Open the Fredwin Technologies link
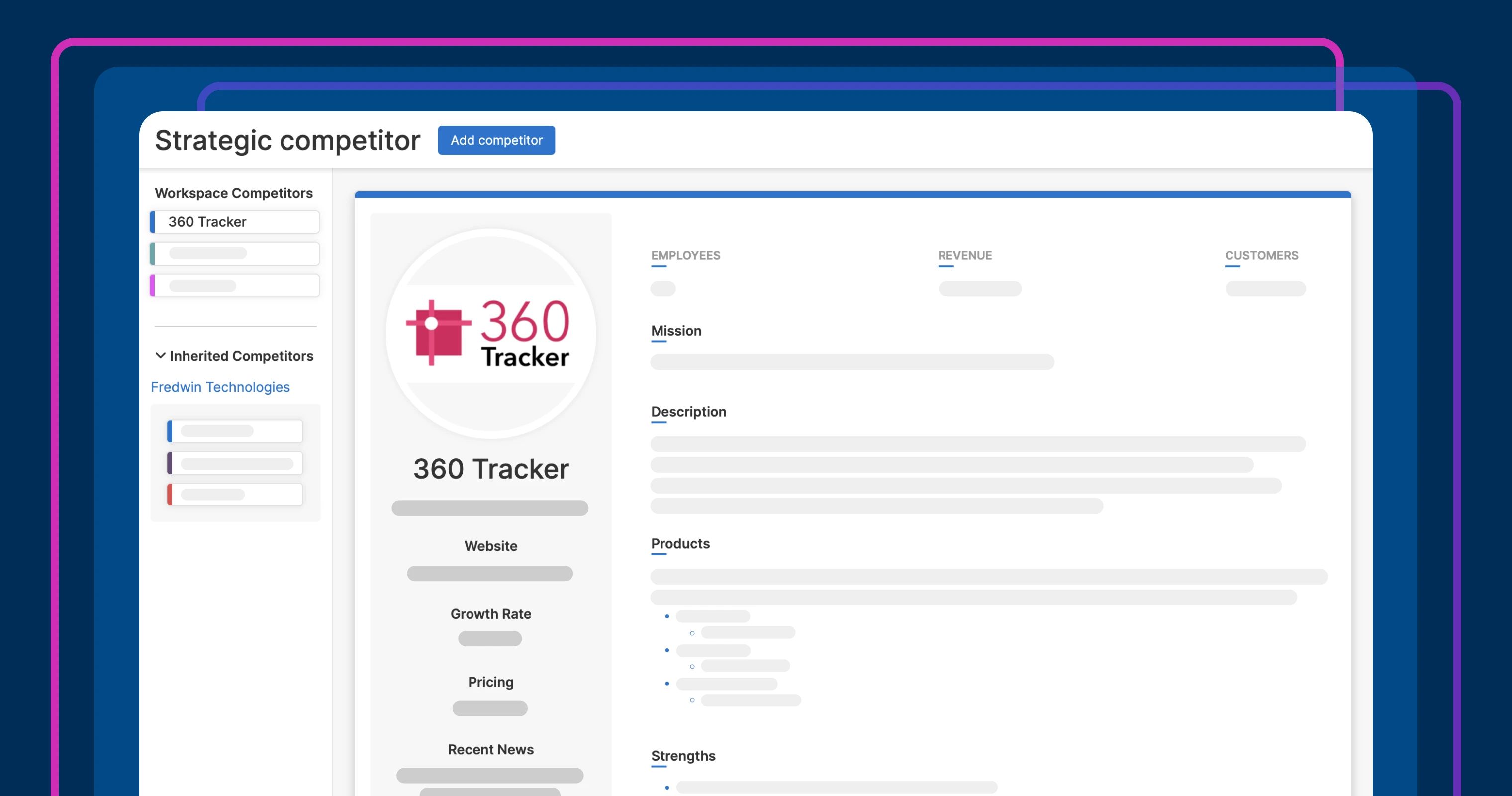Screen dimensions: 1512x796 220,387
